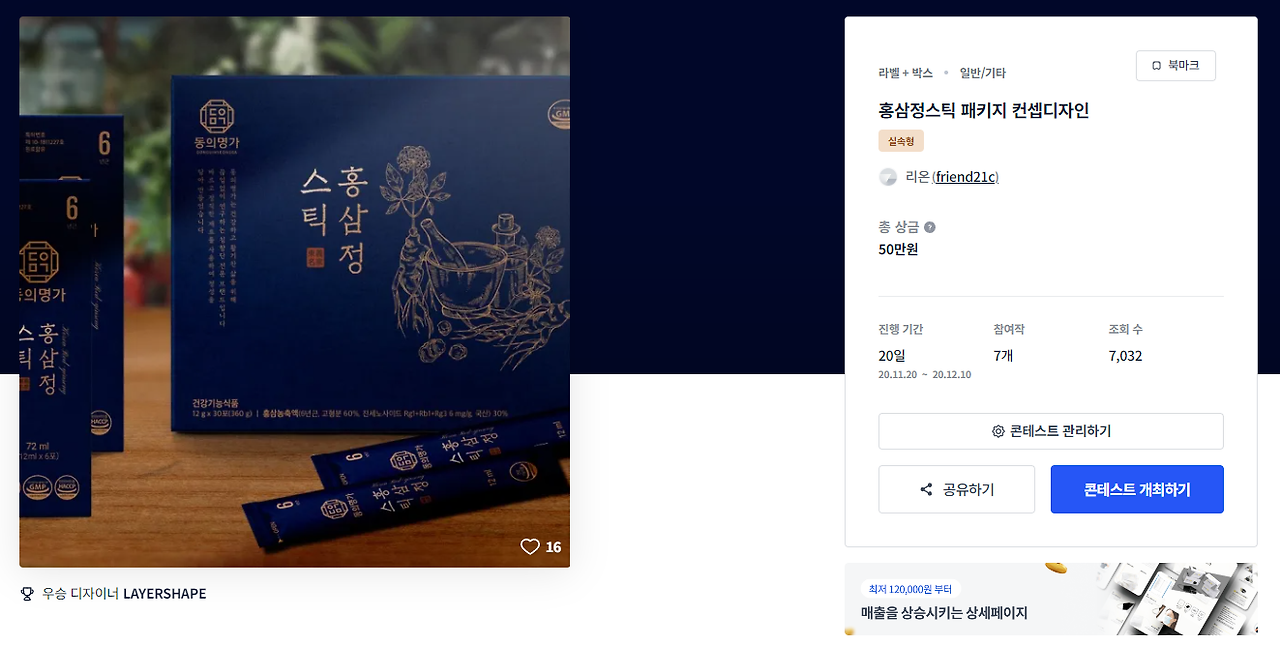Image resolution: width=1280 pixels, height=645 pixels.
Task: Click the 최저 120,000원 부터 badge
Action: [x=910, y=589]
